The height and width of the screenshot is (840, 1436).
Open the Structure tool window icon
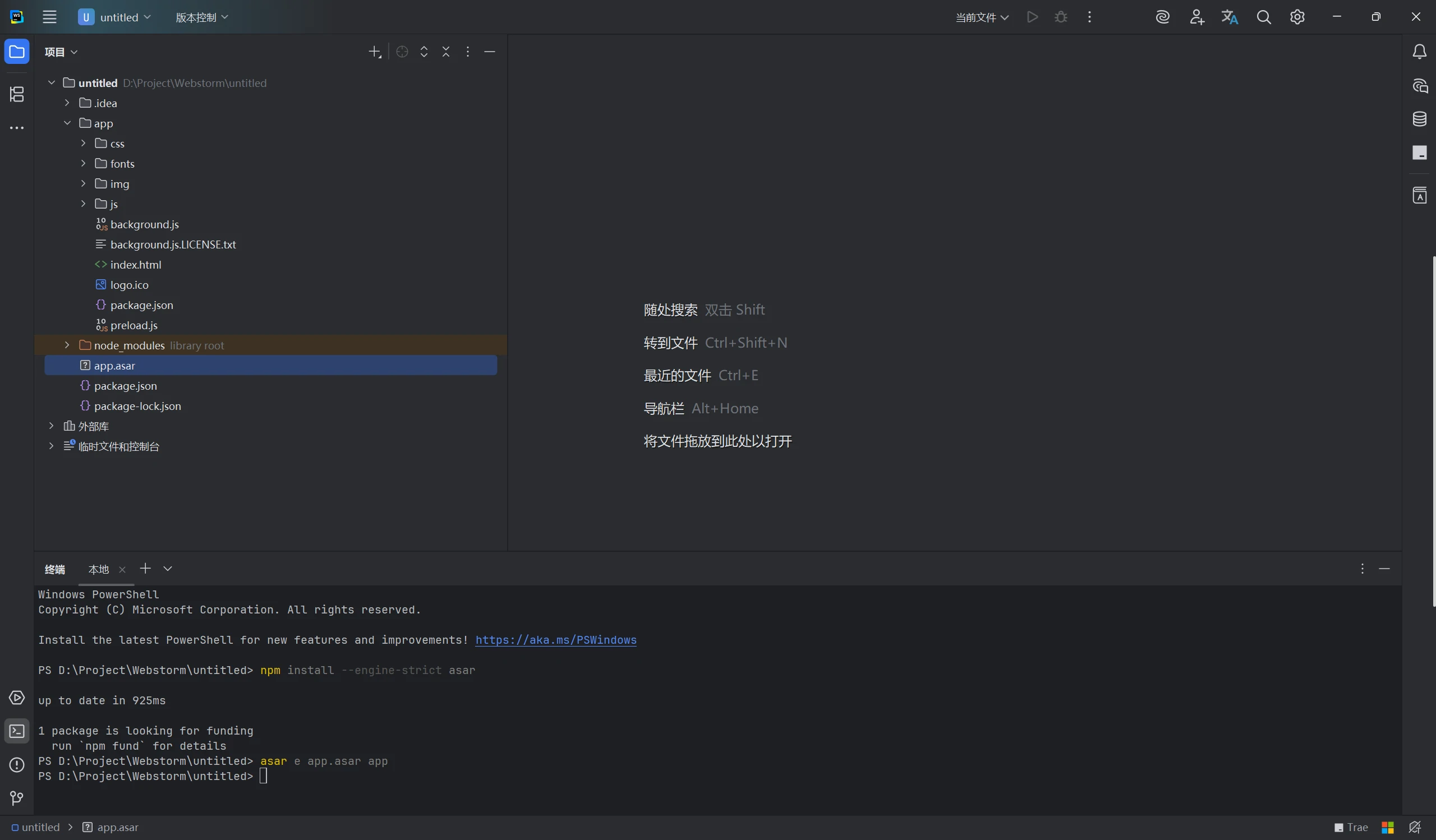pyautogui.click(x=16, y=94)
